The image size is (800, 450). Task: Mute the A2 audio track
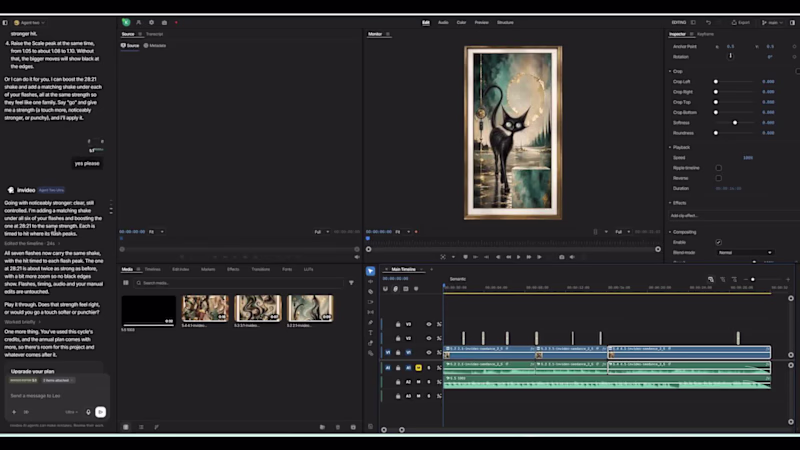pos(418,382)
